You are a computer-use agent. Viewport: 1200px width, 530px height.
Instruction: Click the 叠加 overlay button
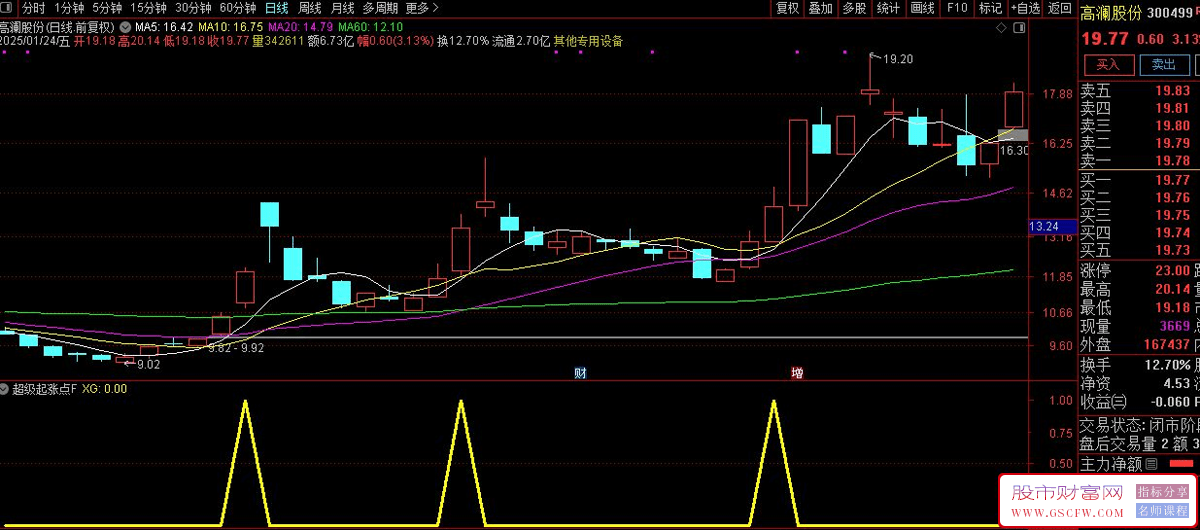(x=820, y=8)
